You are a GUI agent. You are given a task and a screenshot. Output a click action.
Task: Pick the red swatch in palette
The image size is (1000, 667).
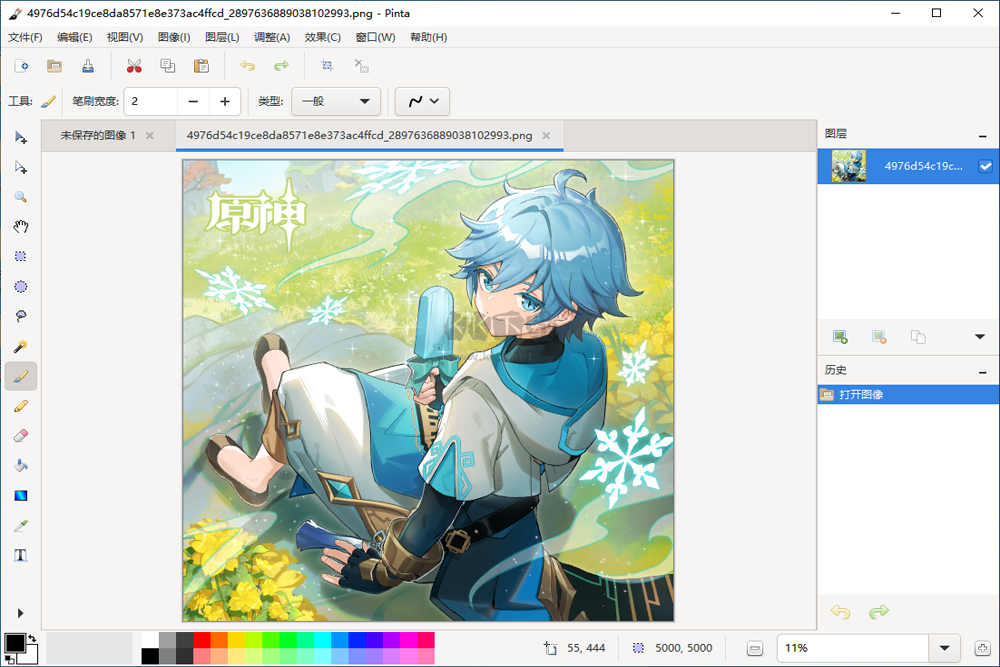coord(202,640)
